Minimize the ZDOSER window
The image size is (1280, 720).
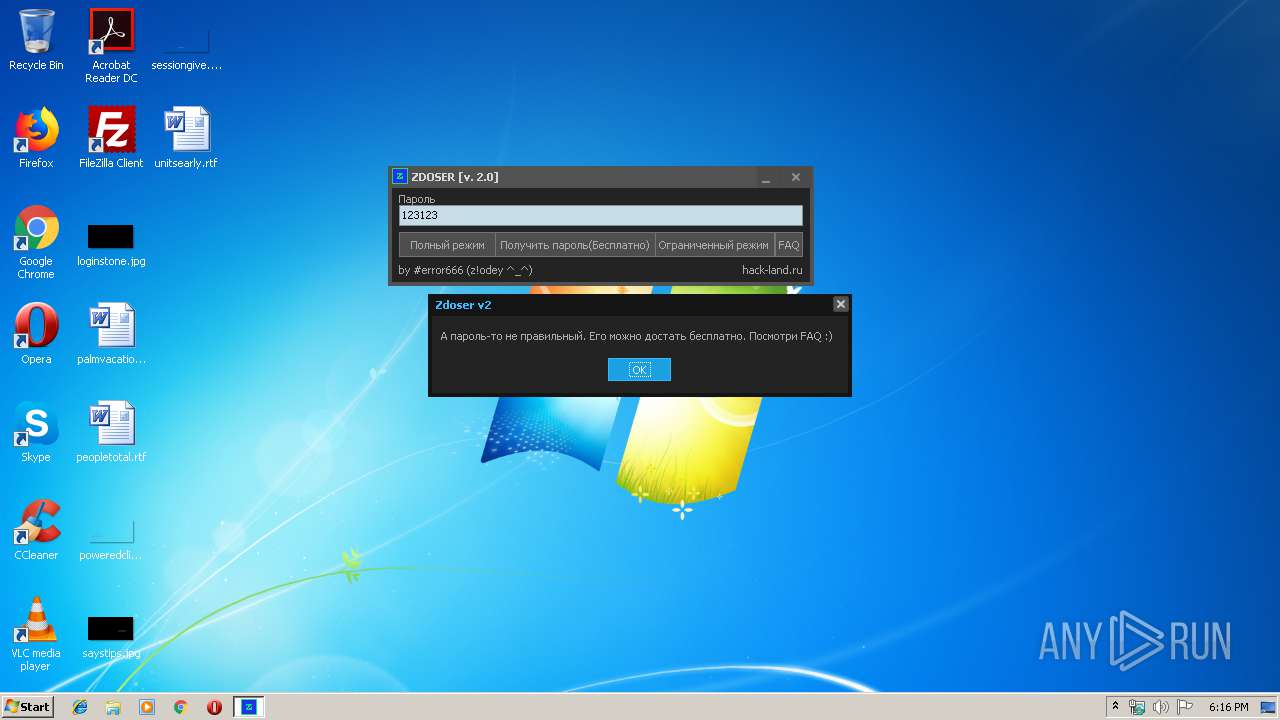766,177
